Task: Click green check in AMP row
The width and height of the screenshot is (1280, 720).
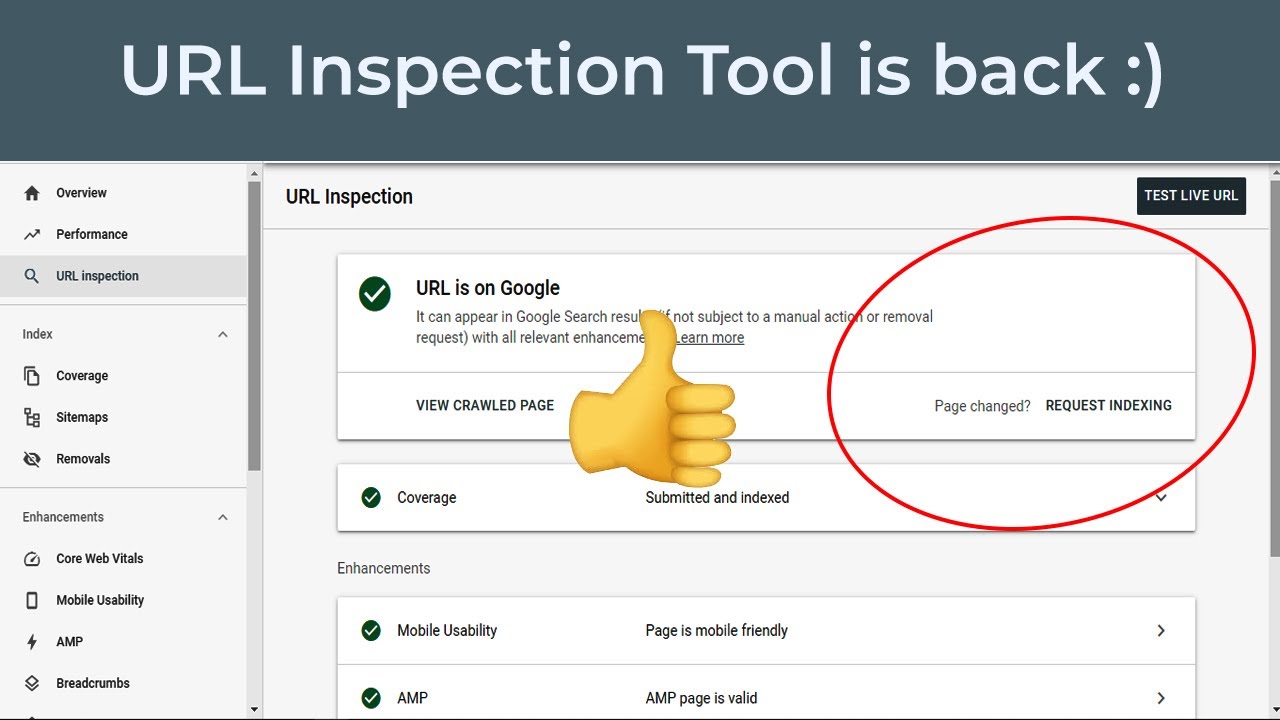Action: pos(371,698)
